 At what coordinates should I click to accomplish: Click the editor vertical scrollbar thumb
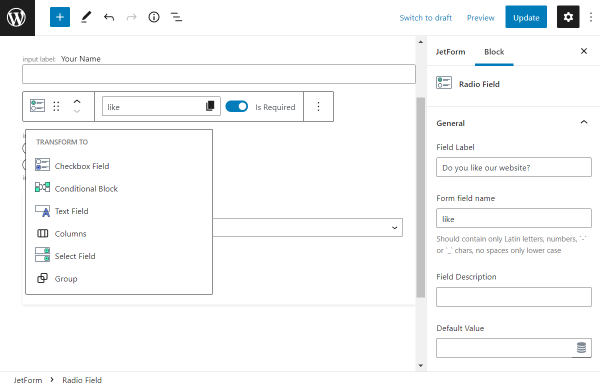click(421, 197)
